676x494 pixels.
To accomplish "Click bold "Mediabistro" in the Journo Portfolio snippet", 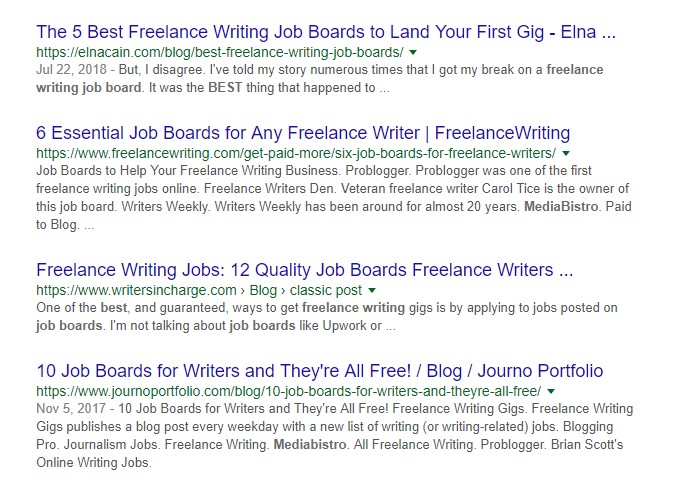I will tap(310, 445).
